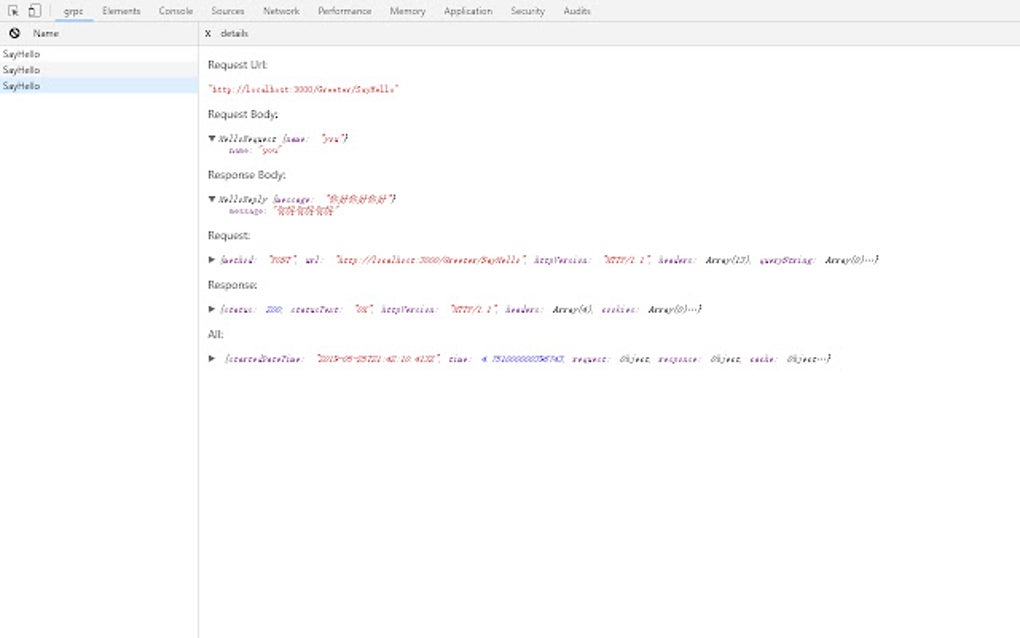
Task: Open the Security tab
Action: pos(527,11)
